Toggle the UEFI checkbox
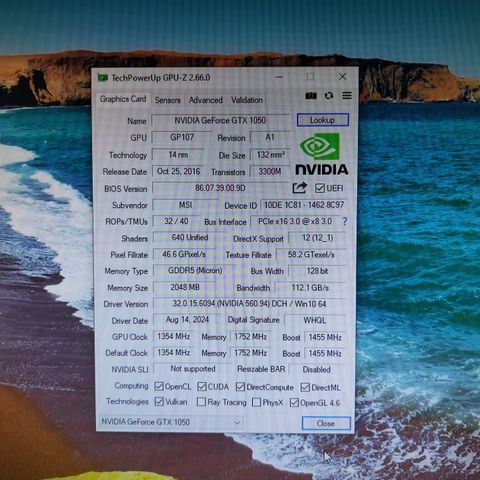 point(319,188)
